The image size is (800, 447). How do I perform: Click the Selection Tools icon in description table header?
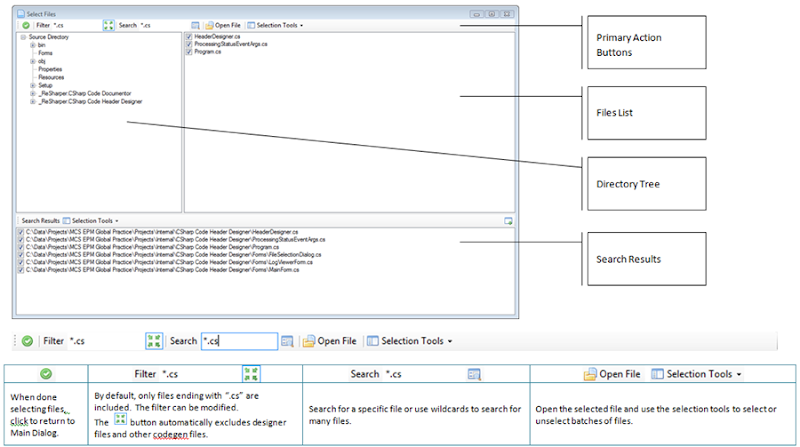[658, 374]
